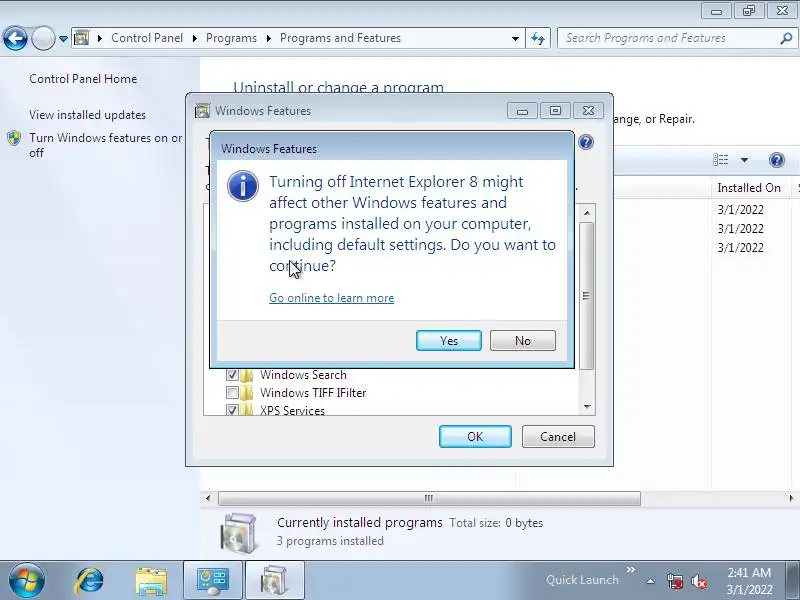Viewport: 800px width, 600px height.
Task: Click the shield icon beside Turn Windows features
Action: (x=14, y=138)
